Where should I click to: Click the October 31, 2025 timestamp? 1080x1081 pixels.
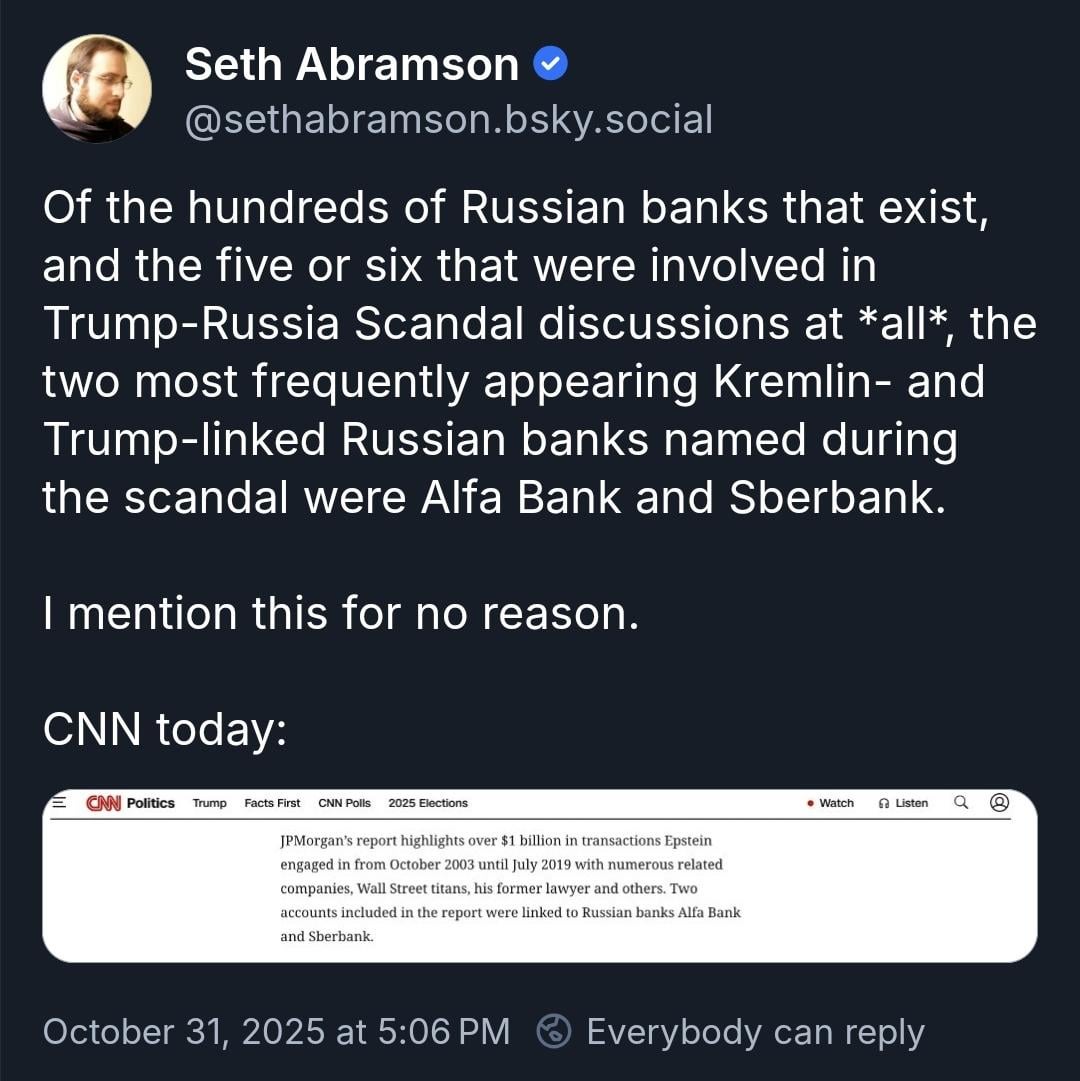click(x=276, y=1031)
